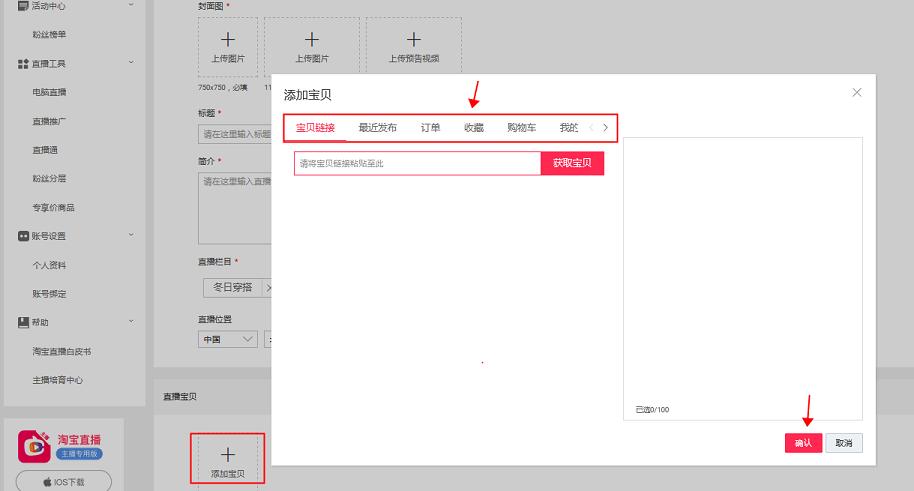This screenshot has height=491, width=914.
Task: Remove the 冬日穿搭 tag with its X
Action: click(267, 287)
